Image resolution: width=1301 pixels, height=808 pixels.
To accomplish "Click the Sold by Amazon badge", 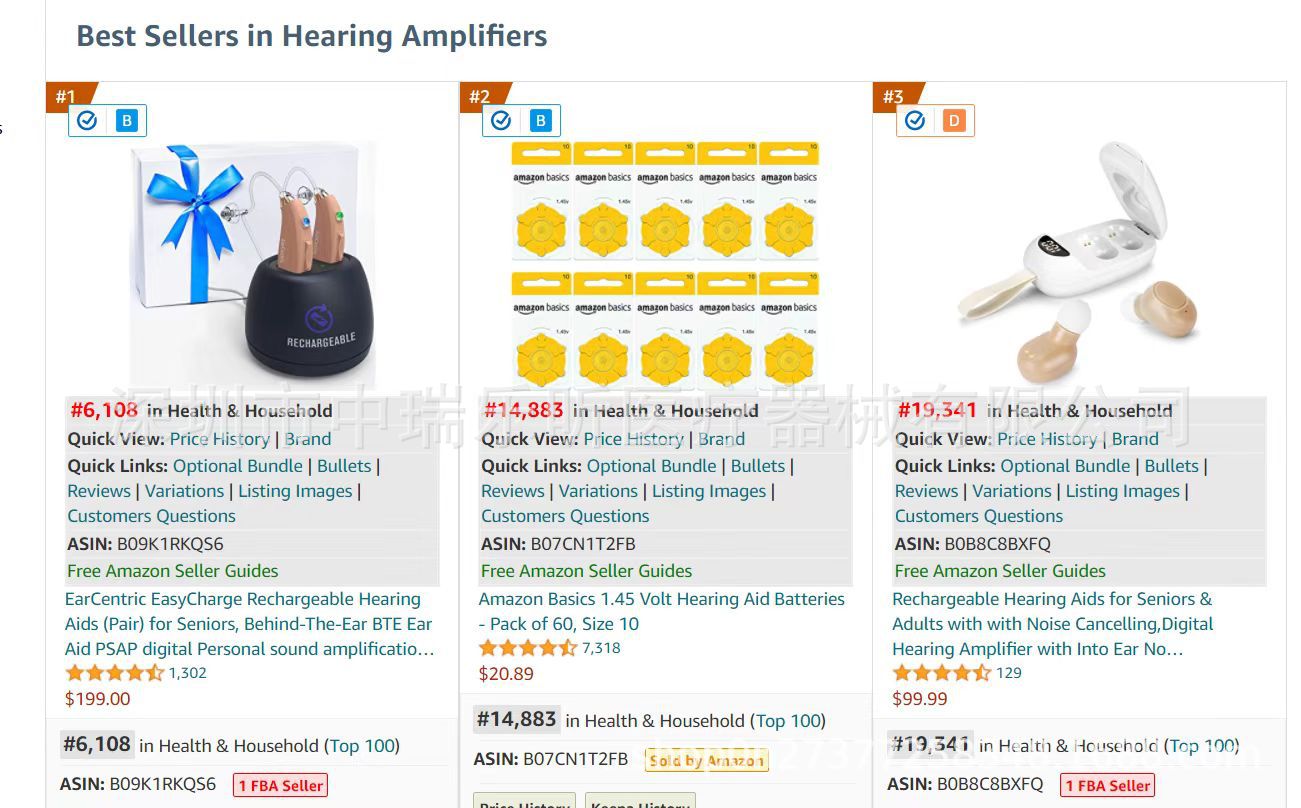I will tap(707, 760).
